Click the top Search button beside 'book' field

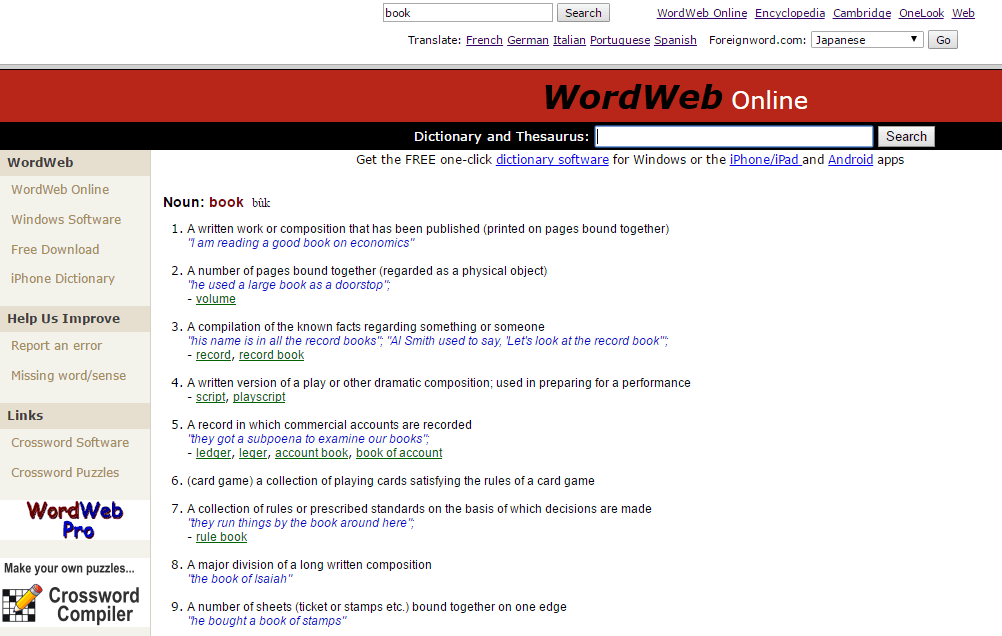[x=583, y=13]
